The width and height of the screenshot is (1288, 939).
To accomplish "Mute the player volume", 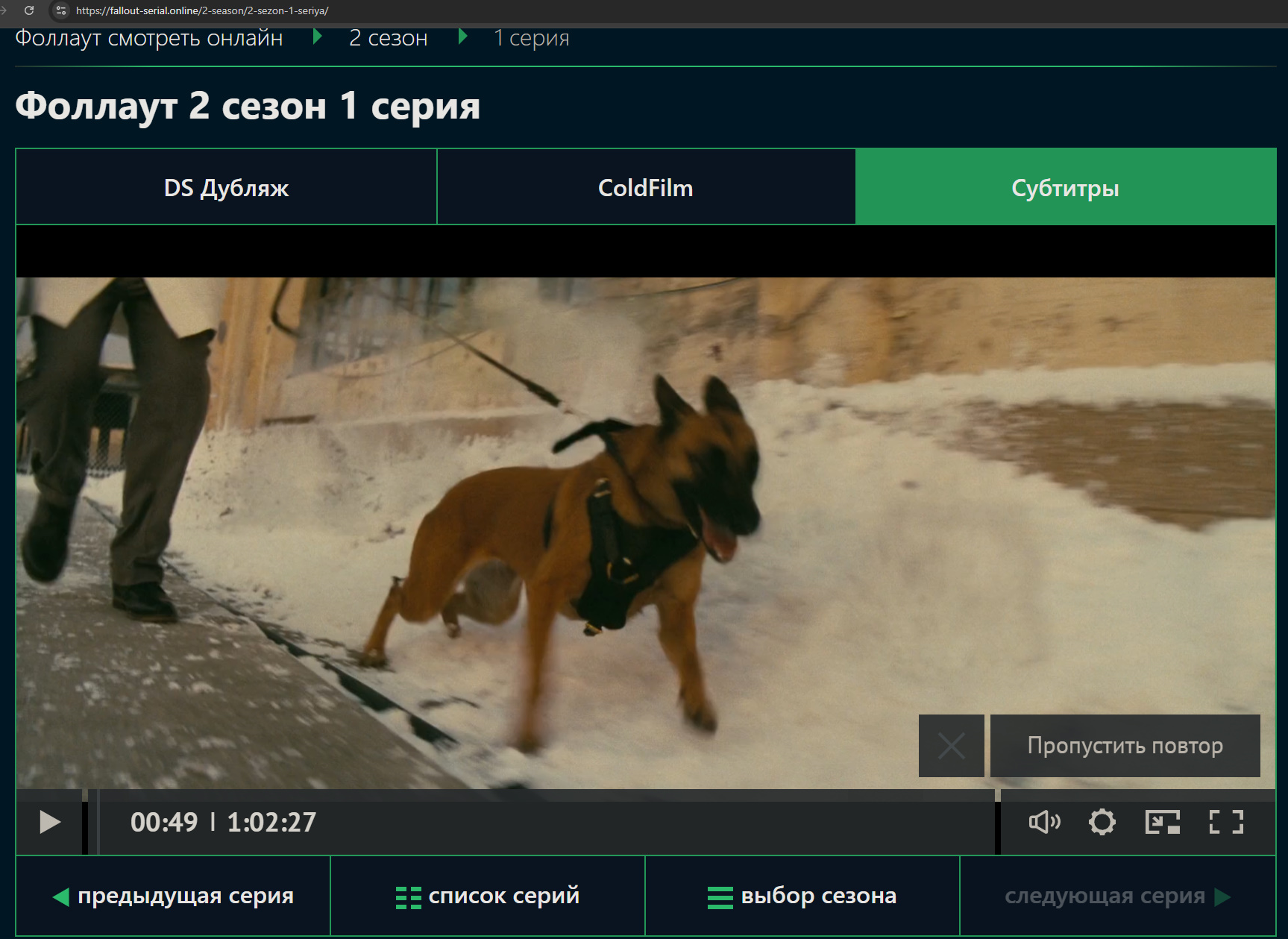I will (1044, 822).
